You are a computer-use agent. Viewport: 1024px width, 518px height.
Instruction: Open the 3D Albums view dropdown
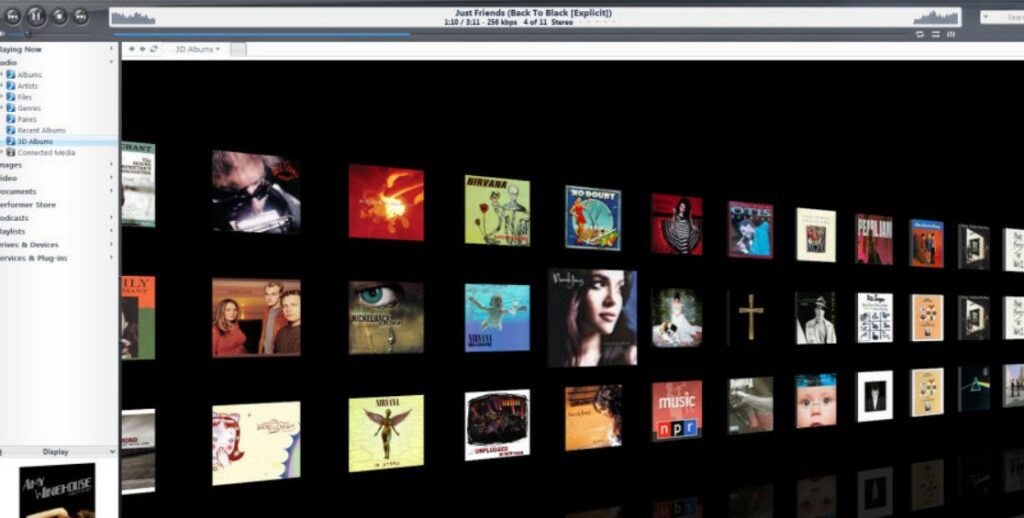197,49
